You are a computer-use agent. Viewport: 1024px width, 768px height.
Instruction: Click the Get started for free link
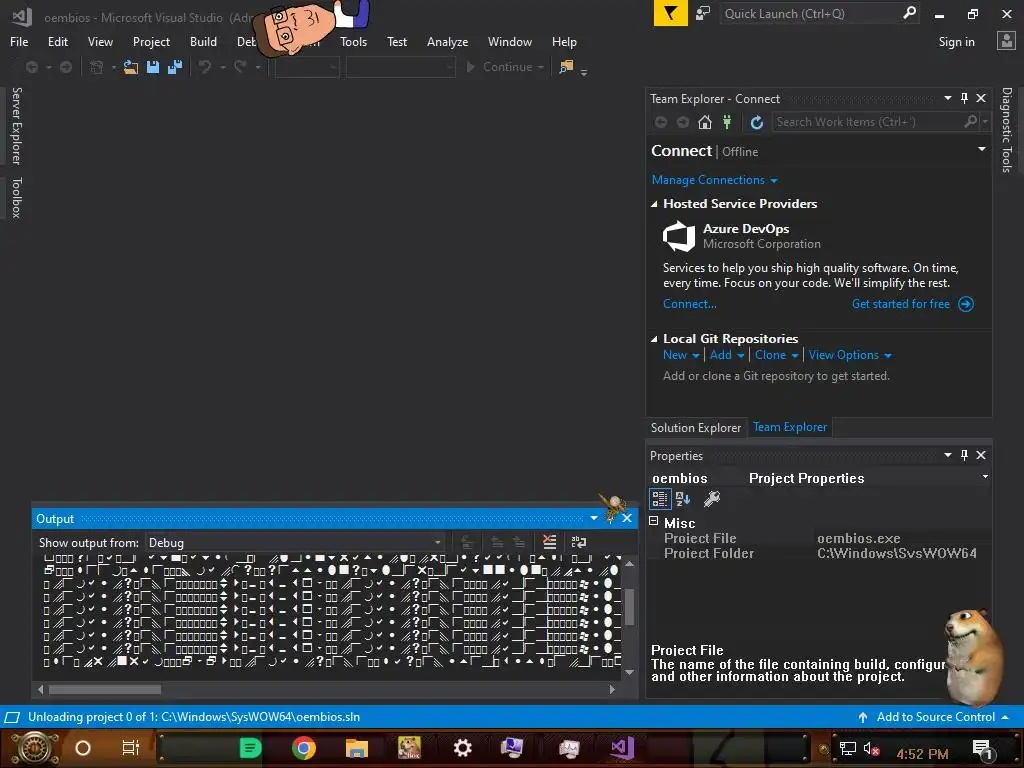[901, 304]
